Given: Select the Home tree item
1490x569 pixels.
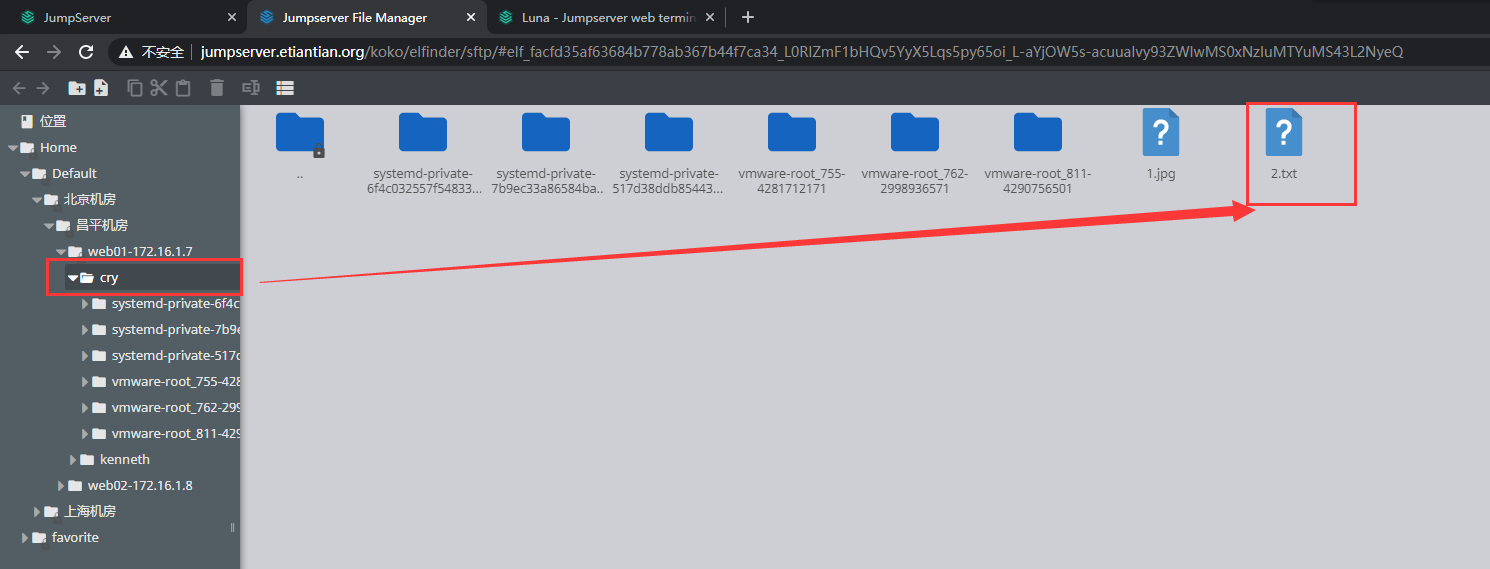Looking at the screenshot, I should coord(58,148).
